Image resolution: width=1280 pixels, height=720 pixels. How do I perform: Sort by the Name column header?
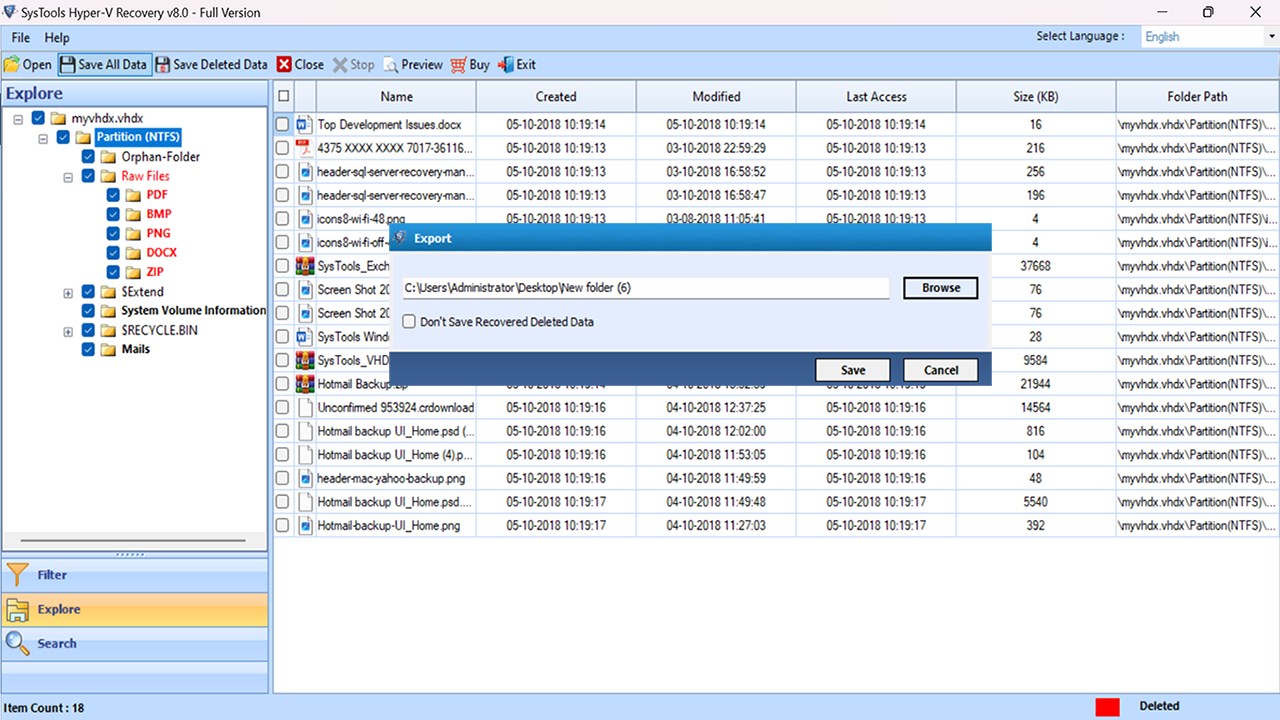click(396, 97)
